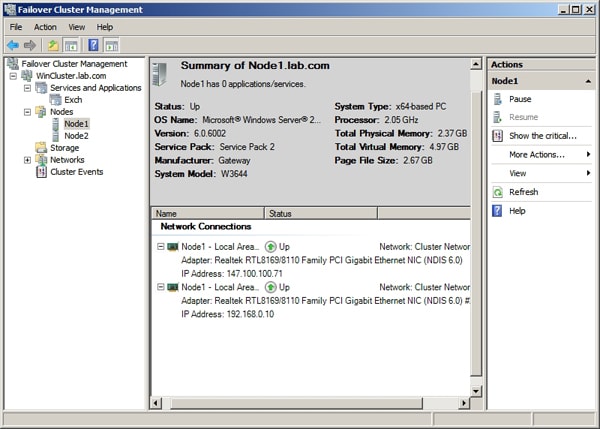The image size is (600, 429).
Task: Expand the Networks tree node
Action: [x=27, y=160]
